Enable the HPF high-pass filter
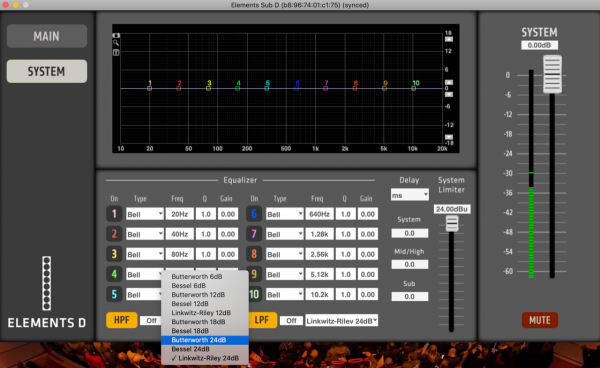Screen dimensions: 600x368 (122, 320)
